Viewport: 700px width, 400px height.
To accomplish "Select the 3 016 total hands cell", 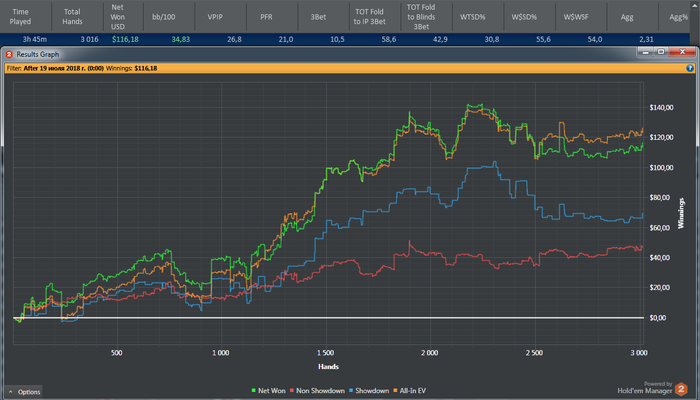I will click(x=89, y=39).
